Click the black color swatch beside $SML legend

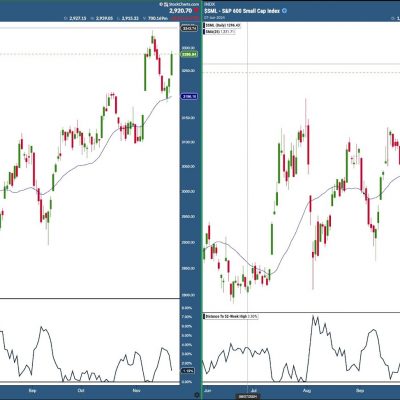(x=205, y=25)
